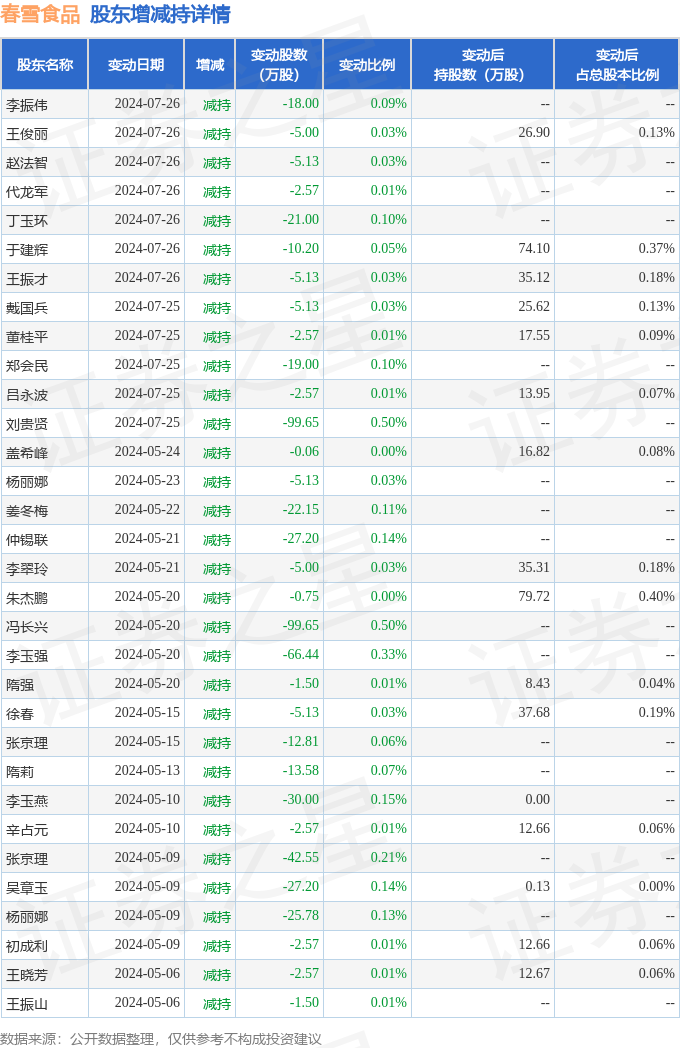The width and height of the screenshot is (680, 1048).
Task: Click shareholder name 于建辉
Action: 27,250
